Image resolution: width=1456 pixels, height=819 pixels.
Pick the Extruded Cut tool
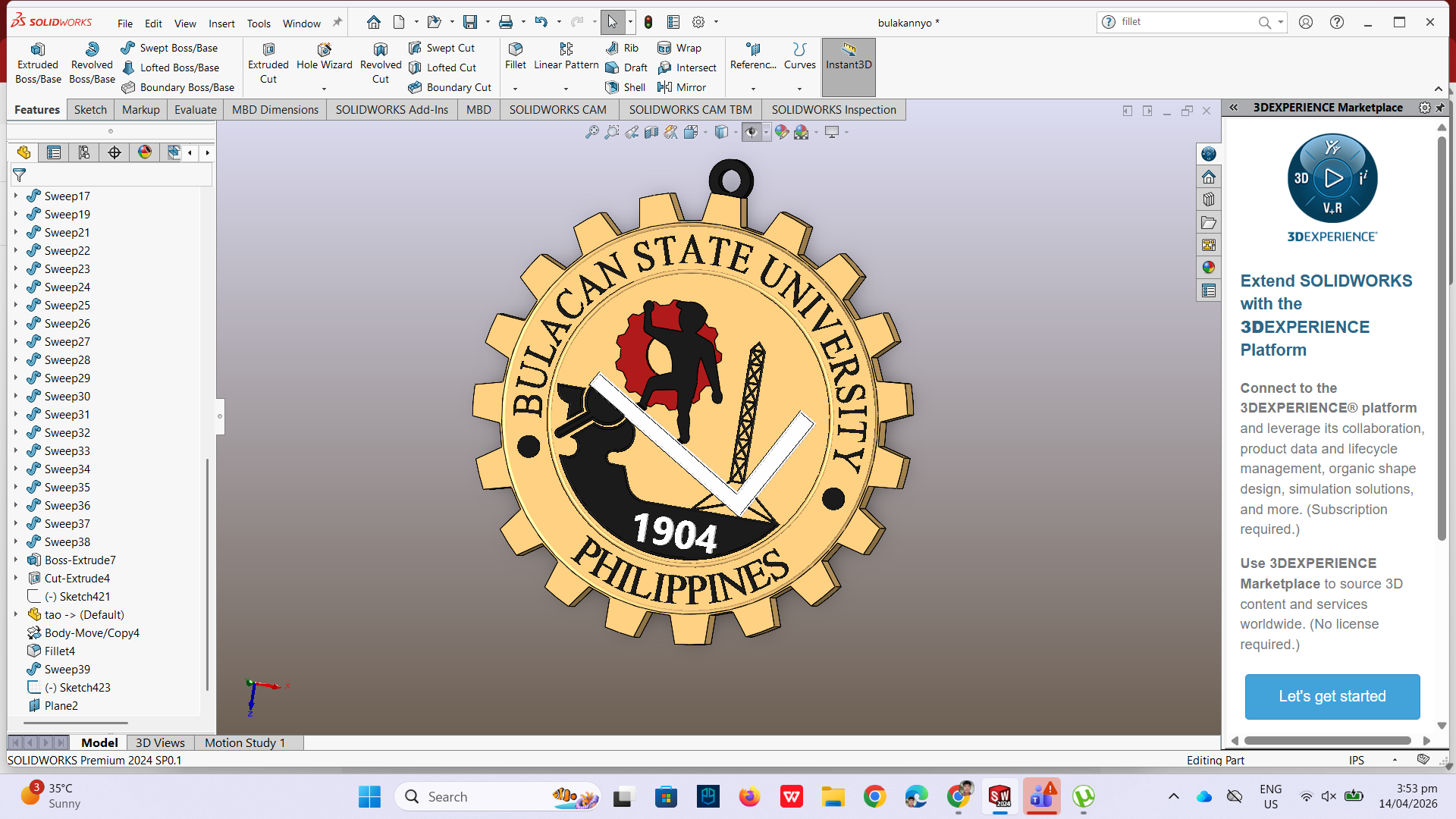(x=268, y=64)
